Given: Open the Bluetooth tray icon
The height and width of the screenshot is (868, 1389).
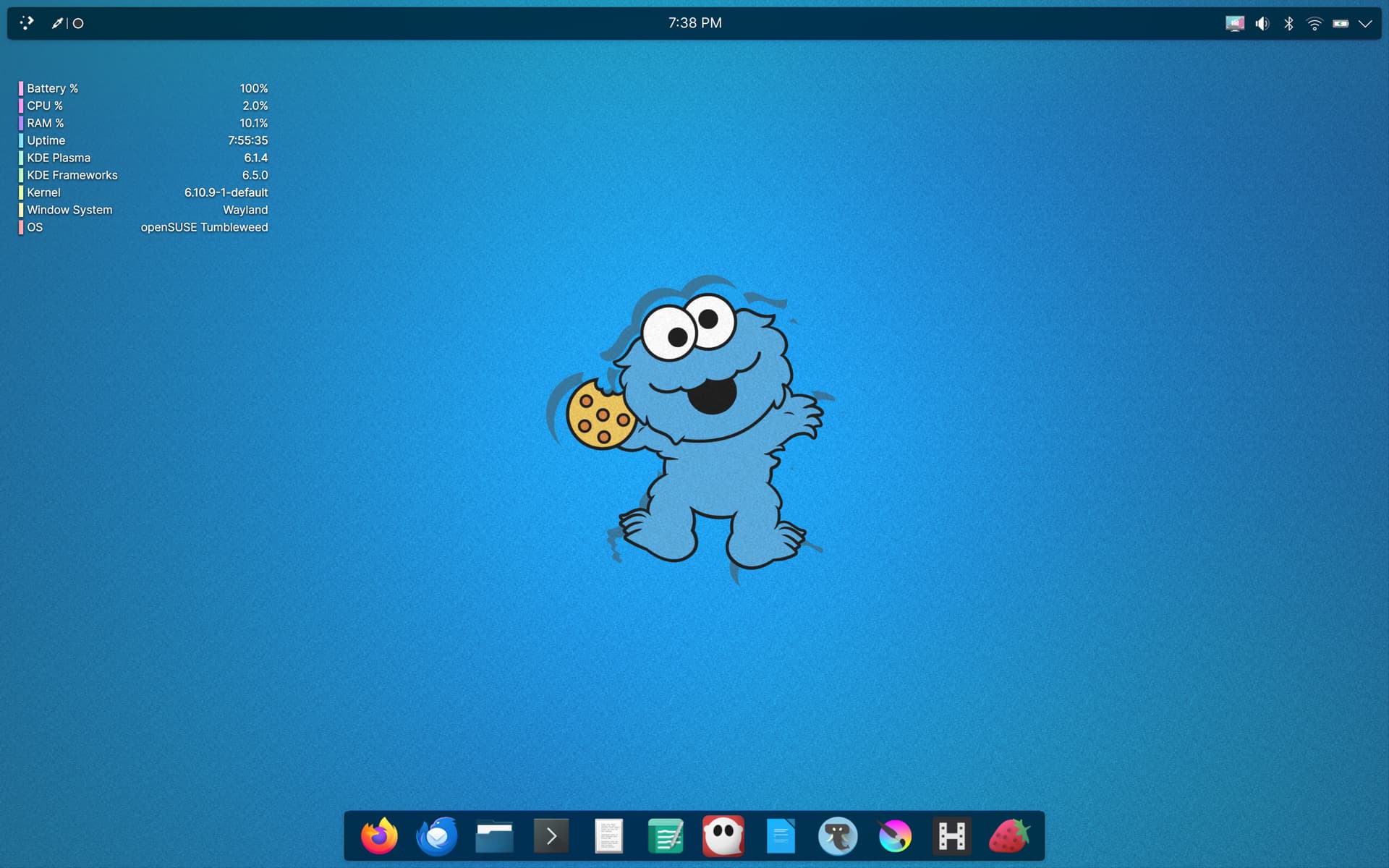Looking at the screenshot, I should point(1288,23).
